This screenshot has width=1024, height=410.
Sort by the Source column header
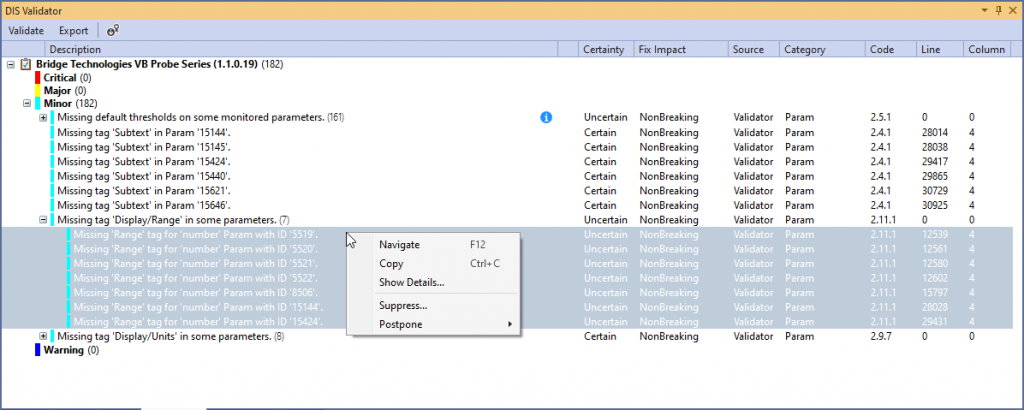point(754,50)
